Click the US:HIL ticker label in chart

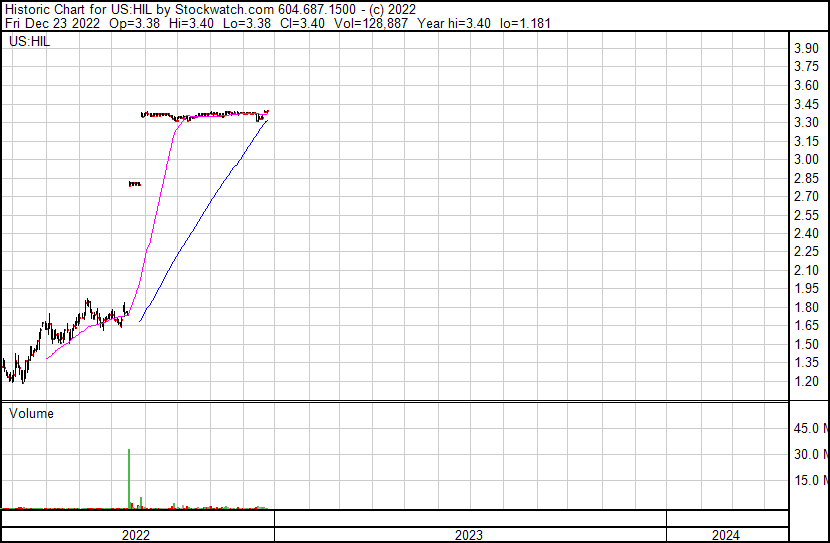point(28,42)
